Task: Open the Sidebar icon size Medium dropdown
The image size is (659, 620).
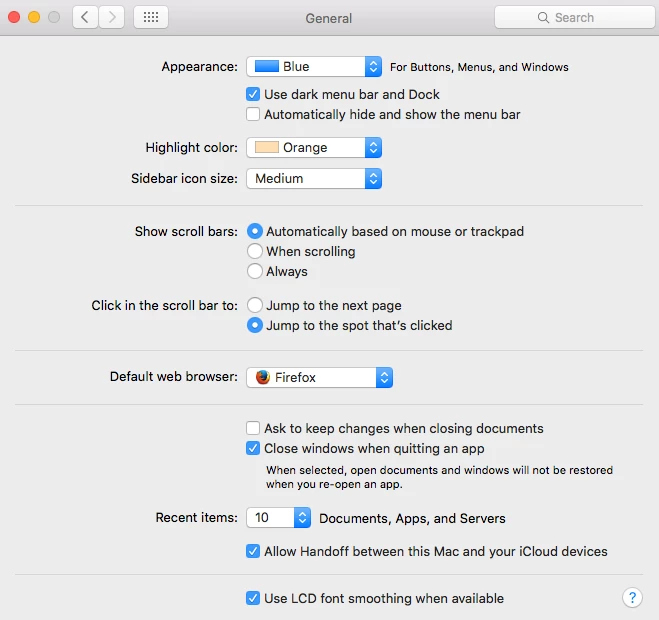Action: pyautogui.click(x=314, y=179)
